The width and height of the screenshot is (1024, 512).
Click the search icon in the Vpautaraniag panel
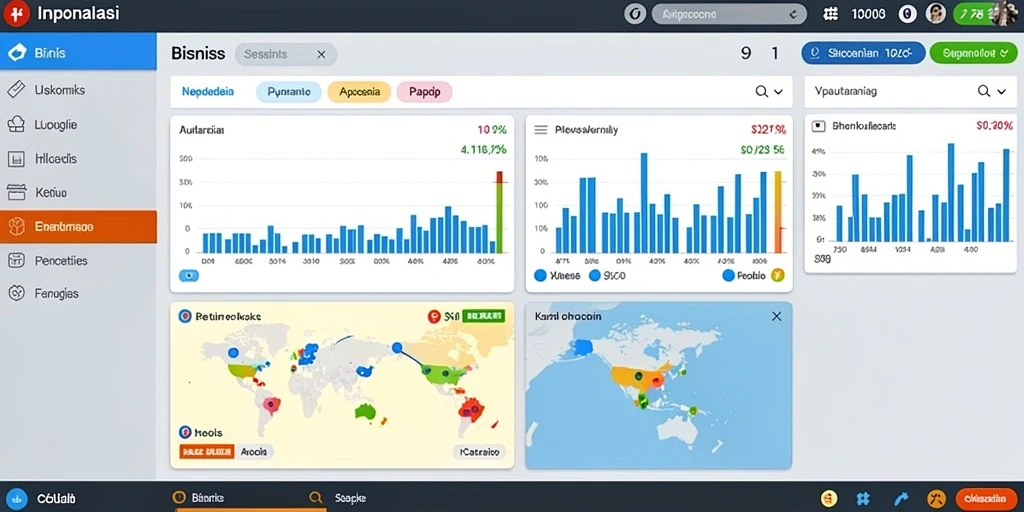coord(984,91)
